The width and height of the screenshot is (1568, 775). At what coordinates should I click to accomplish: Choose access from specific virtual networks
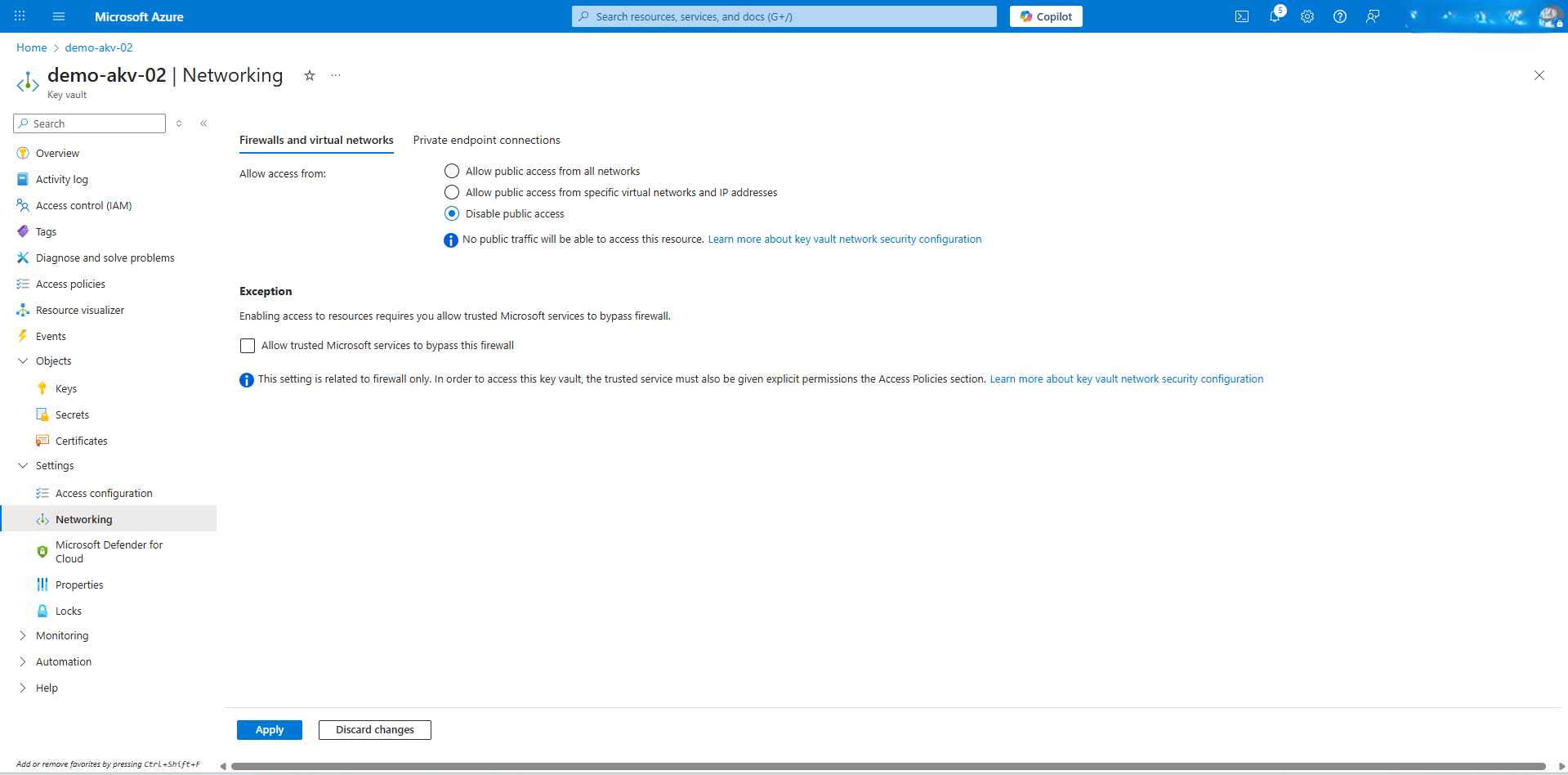tap(451, 192)
